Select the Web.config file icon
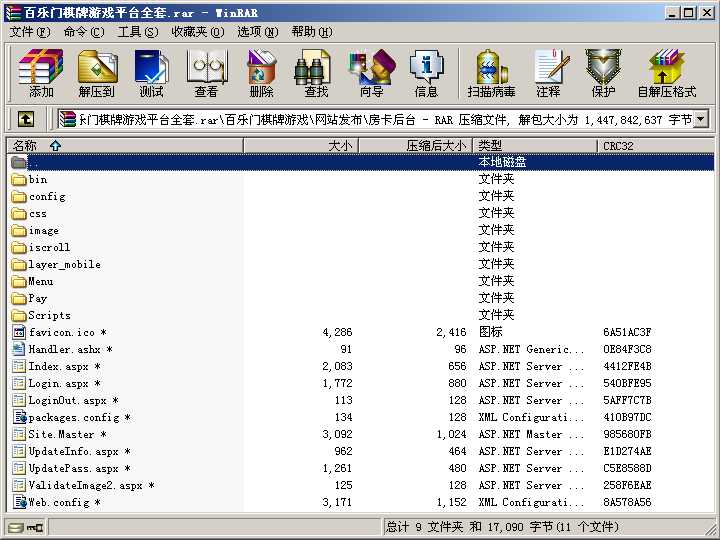The image size is (720, 540). pyautogui.click(x=20, y=502)
